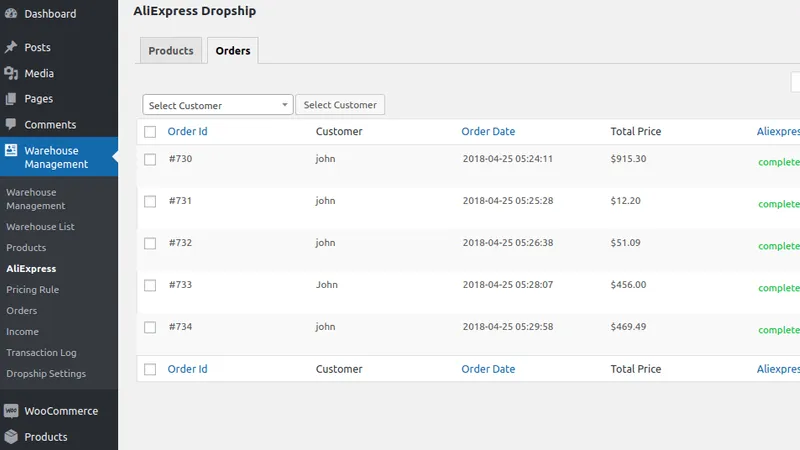Tick the select-all checkbox in table header

[x=150, y=132]
